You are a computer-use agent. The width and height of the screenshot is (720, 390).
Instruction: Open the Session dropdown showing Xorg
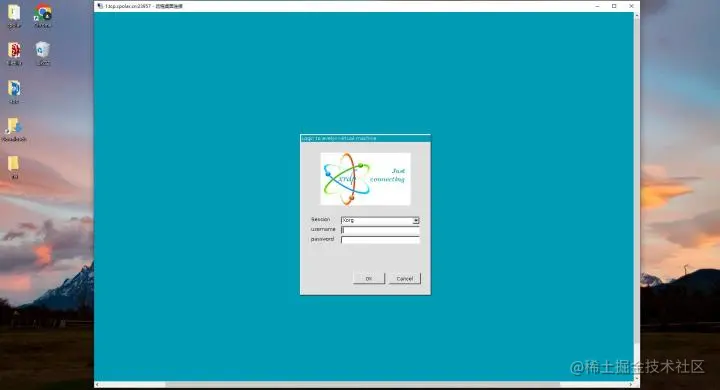(x=380, y=220)
